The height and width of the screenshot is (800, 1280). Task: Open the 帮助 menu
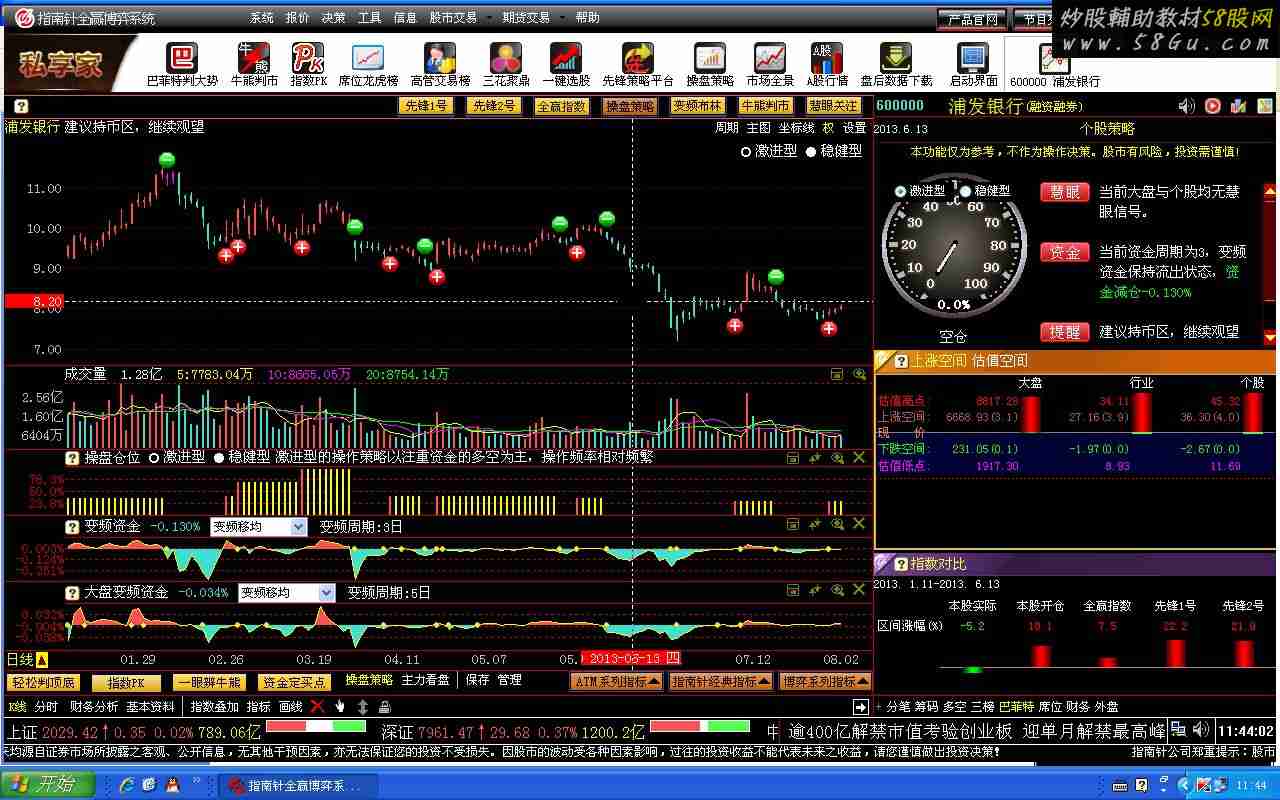tap(588, 18)
